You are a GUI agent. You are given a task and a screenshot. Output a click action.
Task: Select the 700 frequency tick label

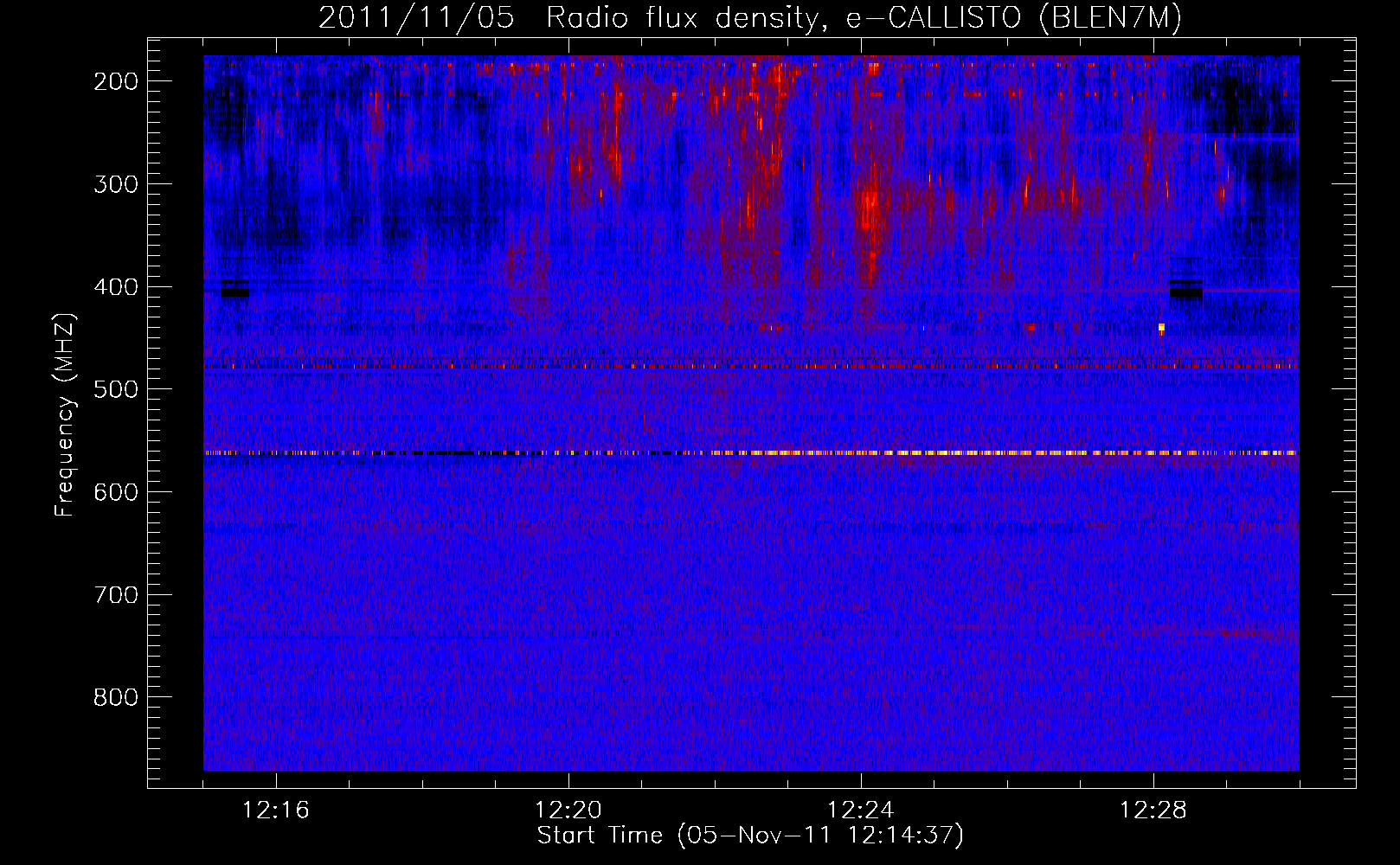[115, 595]
